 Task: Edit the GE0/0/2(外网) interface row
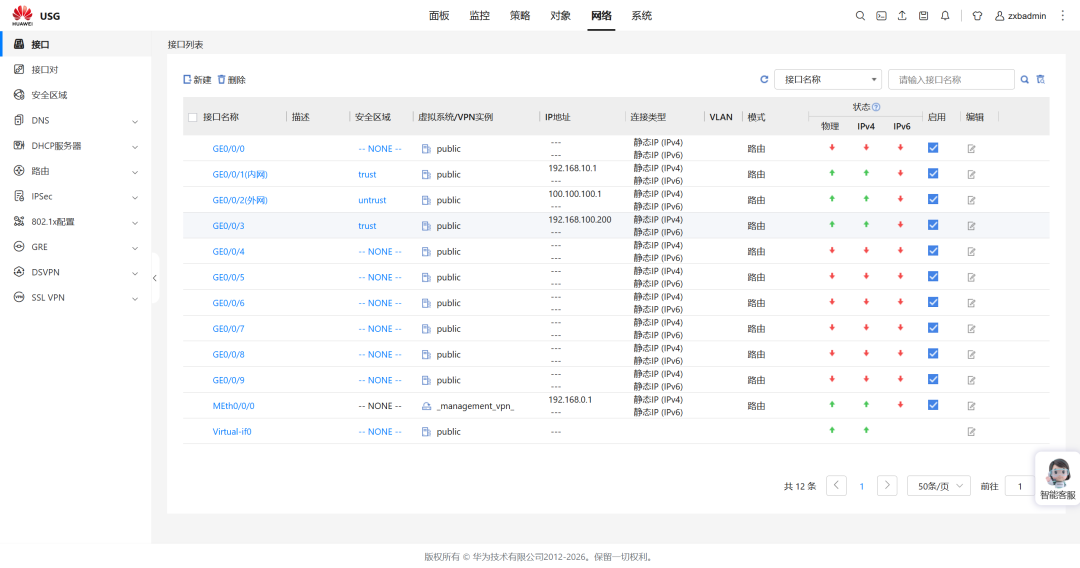971,200
